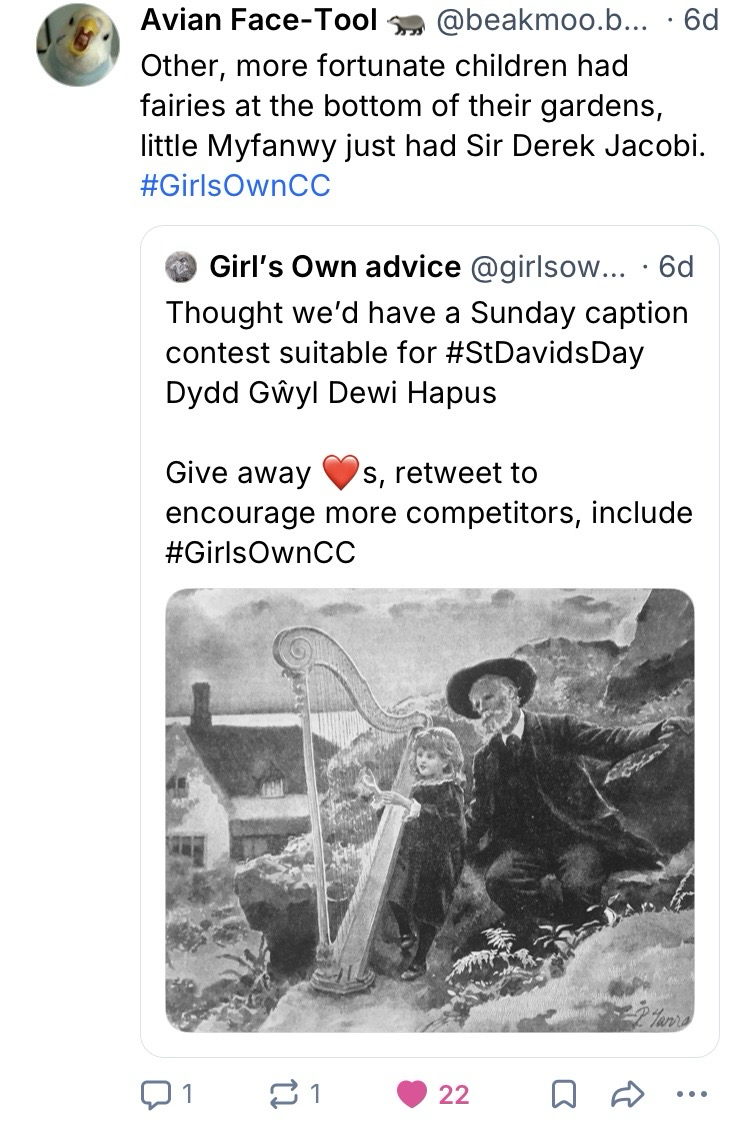750x1132 pixels.
Task: Open the Avian Face-Tool display name
Action: pyautogui.click(x=259, y=20)
